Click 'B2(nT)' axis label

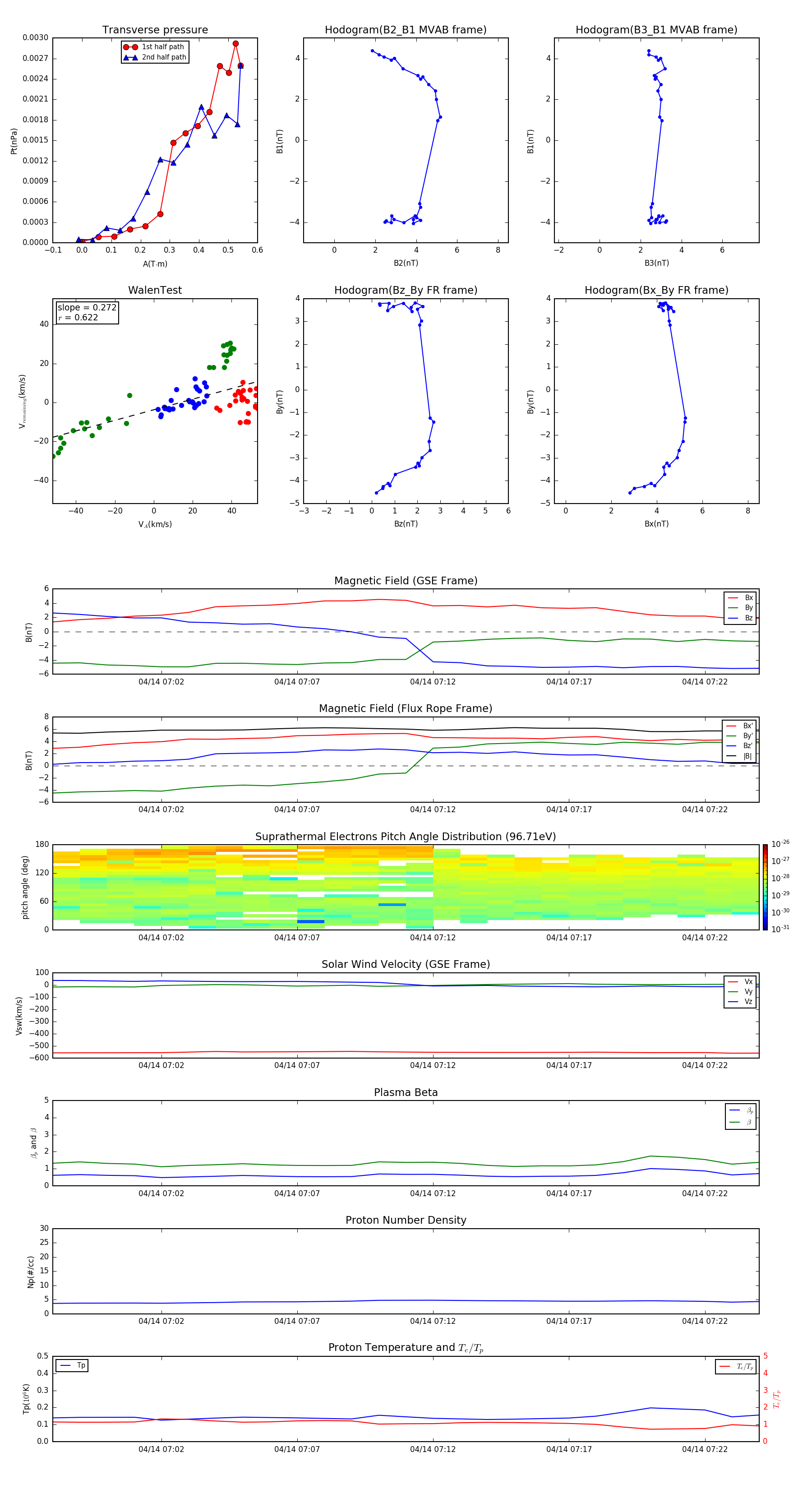point(406,263)
